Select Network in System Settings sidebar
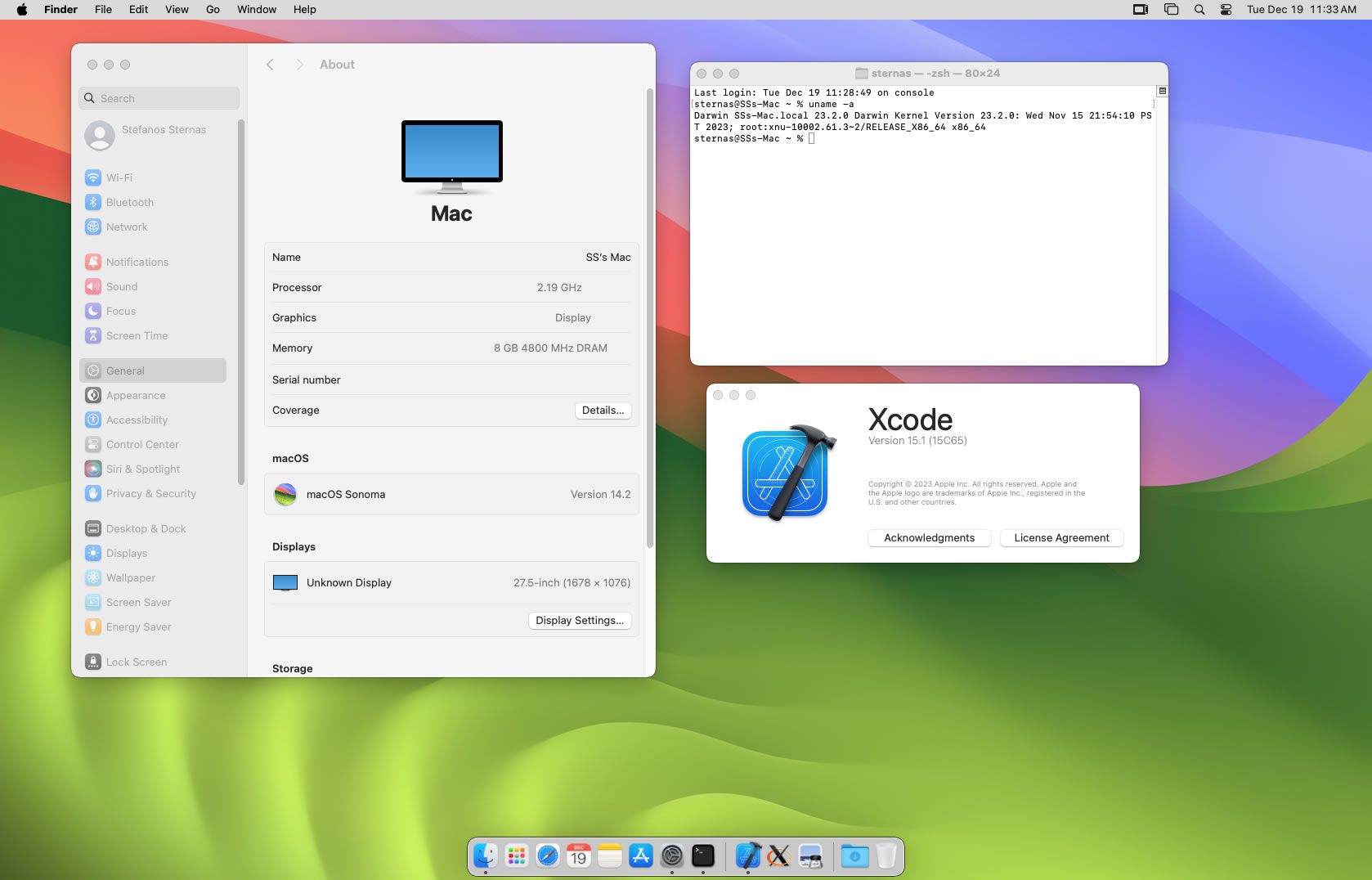This screenshot has width=1372, height=880. pos(153,227)
